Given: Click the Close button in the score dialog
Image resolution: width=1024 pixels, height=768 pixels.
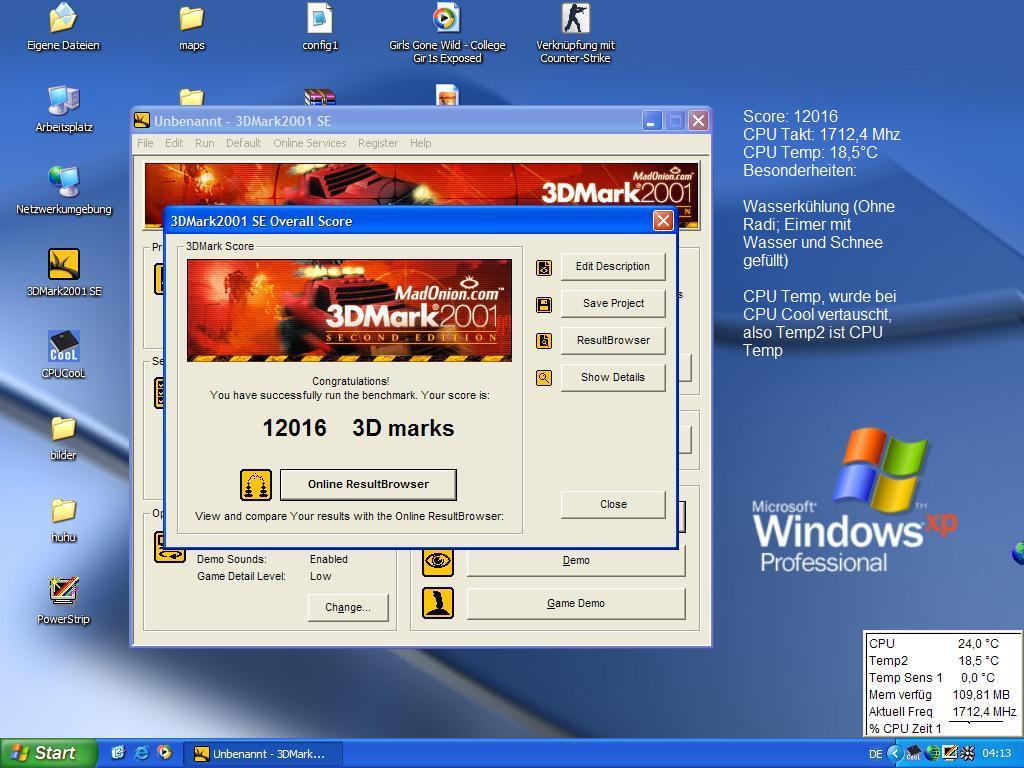Looking at the screenshot, I should click(613, 504).
